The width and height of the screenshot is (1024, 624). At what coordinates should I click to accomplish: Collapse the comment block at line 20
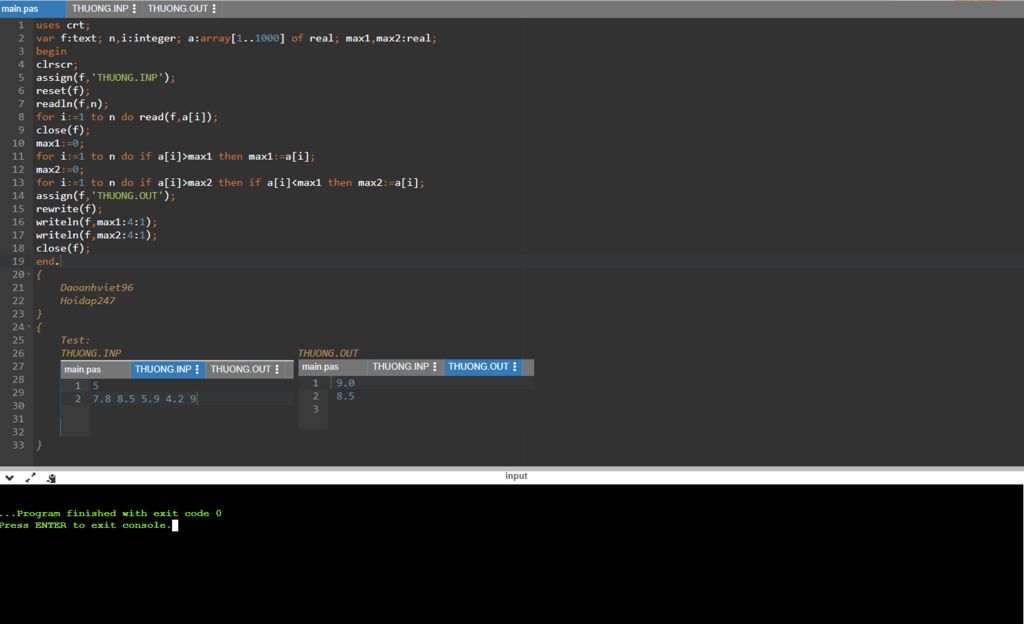pyautogui.click(x=29, y=275)
